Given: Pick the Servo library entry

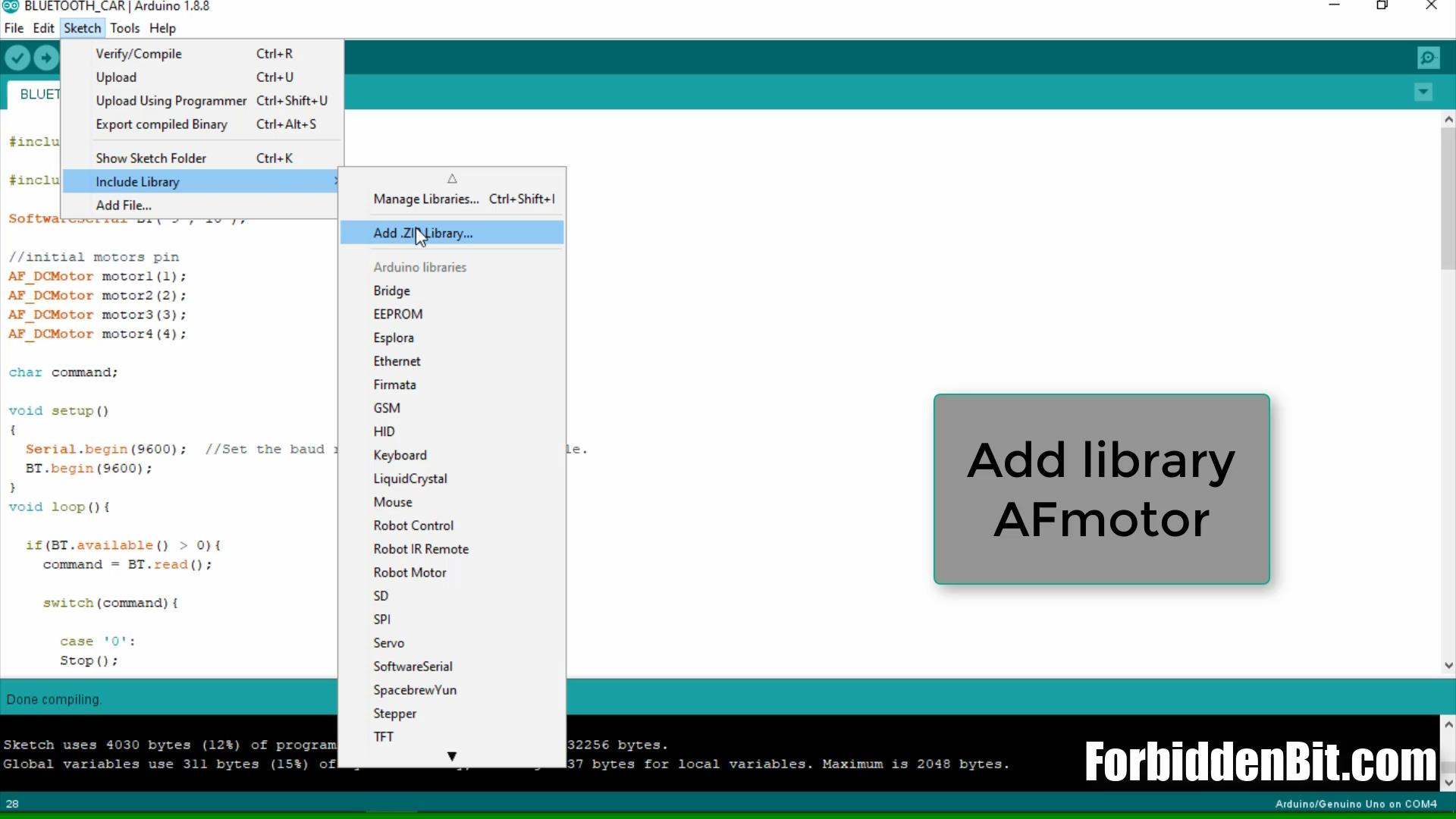Looking at the screenshot, I should coord(388,643).
